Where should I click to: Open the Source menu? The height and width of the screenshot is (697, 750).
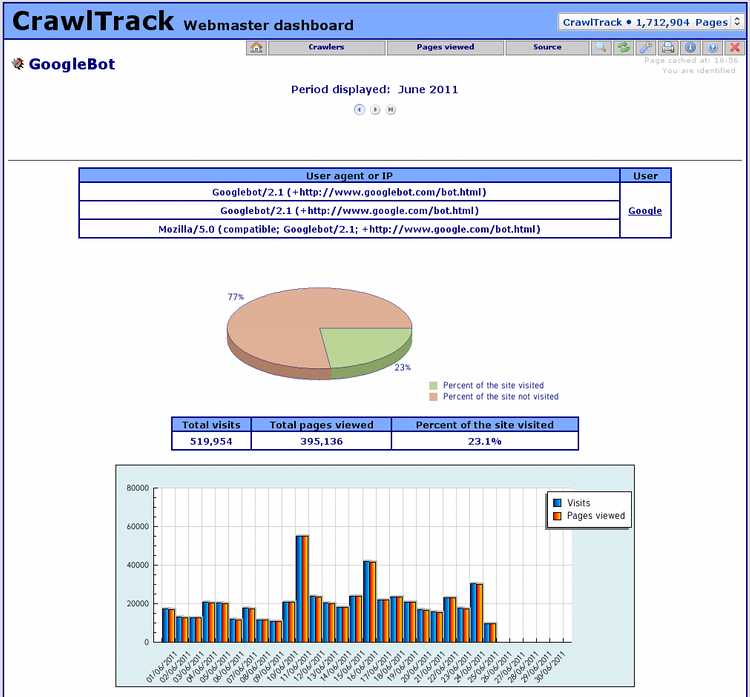click(547, 47)
